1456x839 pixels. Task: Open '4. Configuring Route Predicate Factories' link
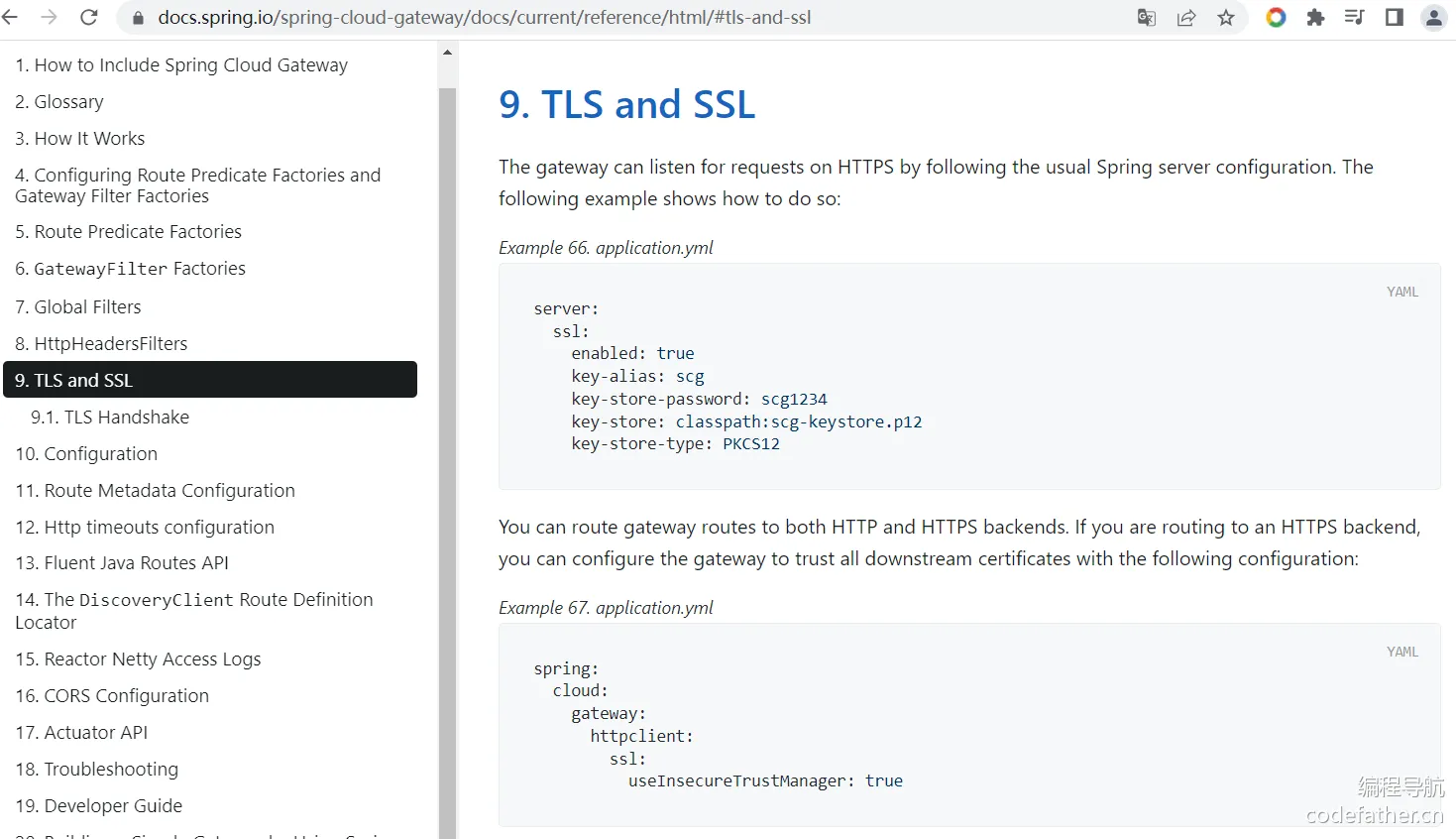pyautogui.click(x=198, y=185)
